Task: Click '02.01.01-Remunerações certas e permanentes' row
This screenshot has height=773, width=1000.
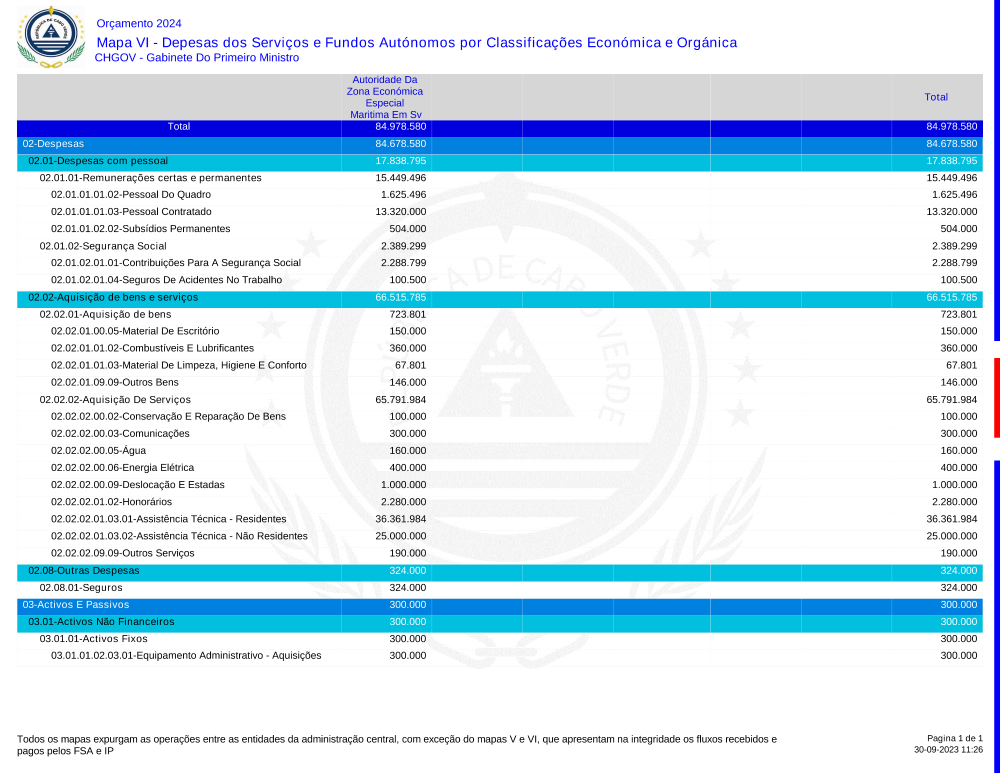Action: 150,178
